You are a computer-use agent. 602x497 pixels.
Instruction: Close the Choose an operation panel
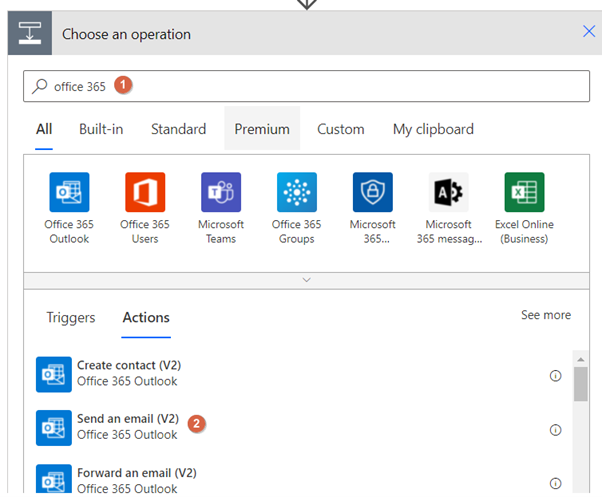(589, 31)
